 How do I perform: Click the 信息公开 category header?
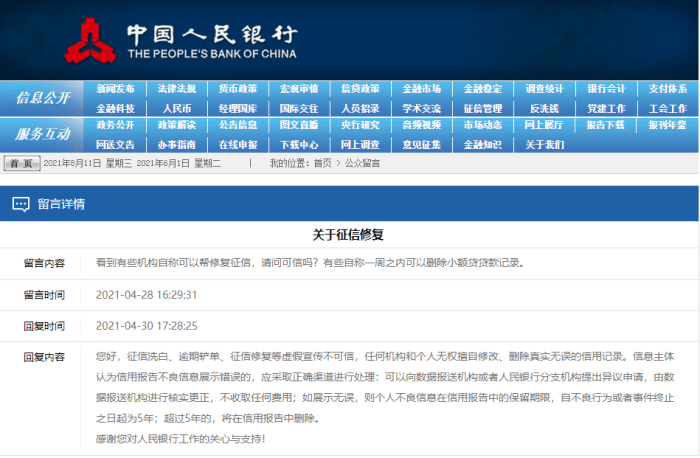[x=43, y=98]
